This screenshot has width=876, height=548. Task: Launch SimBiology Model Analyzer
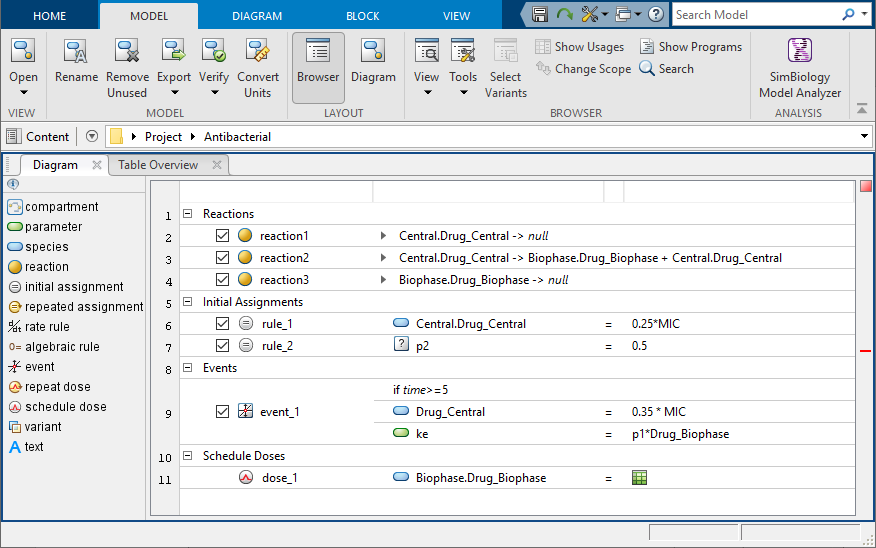(799, 68)
